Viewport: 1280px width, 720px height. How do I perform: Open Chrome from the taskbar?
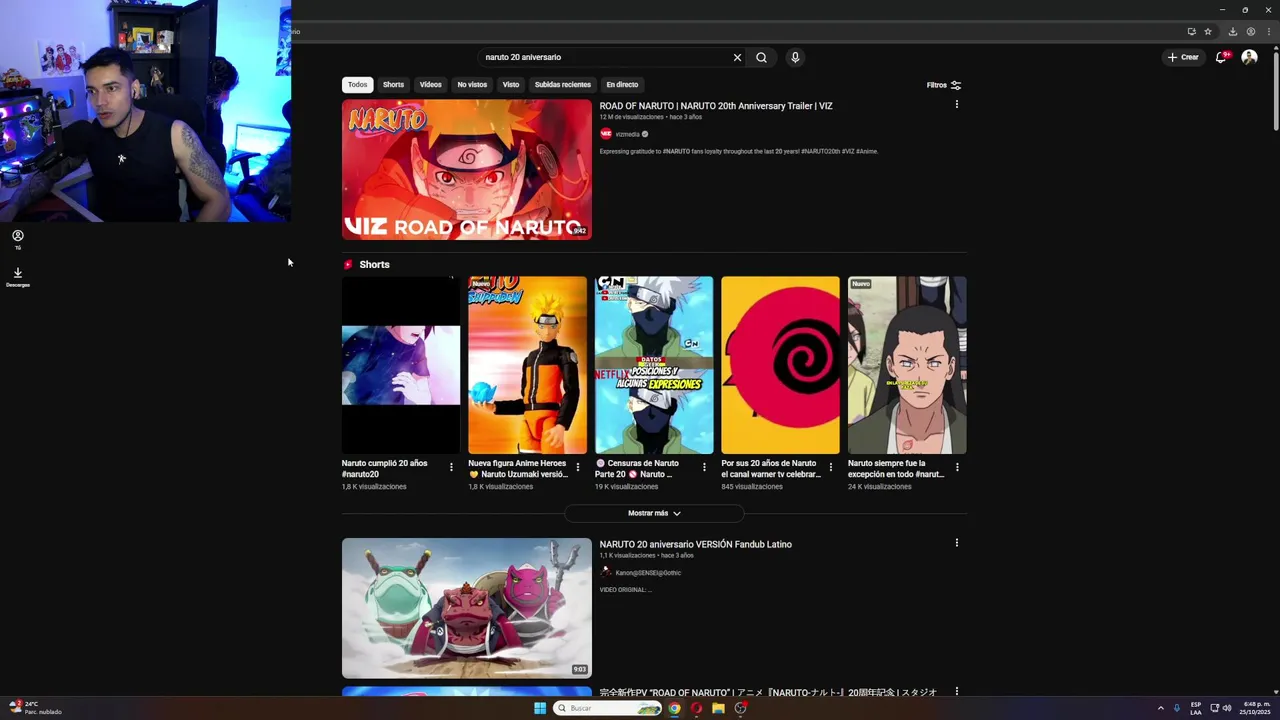pos(674,708)
